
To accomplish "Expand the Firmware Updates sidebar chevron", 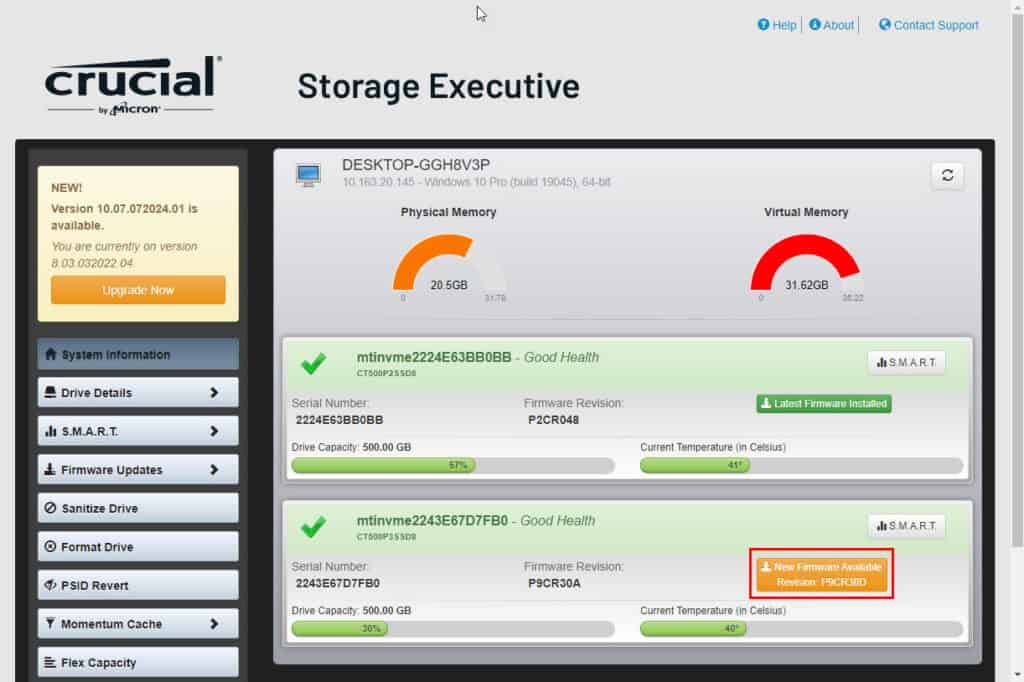I will [x=214, y=470].
